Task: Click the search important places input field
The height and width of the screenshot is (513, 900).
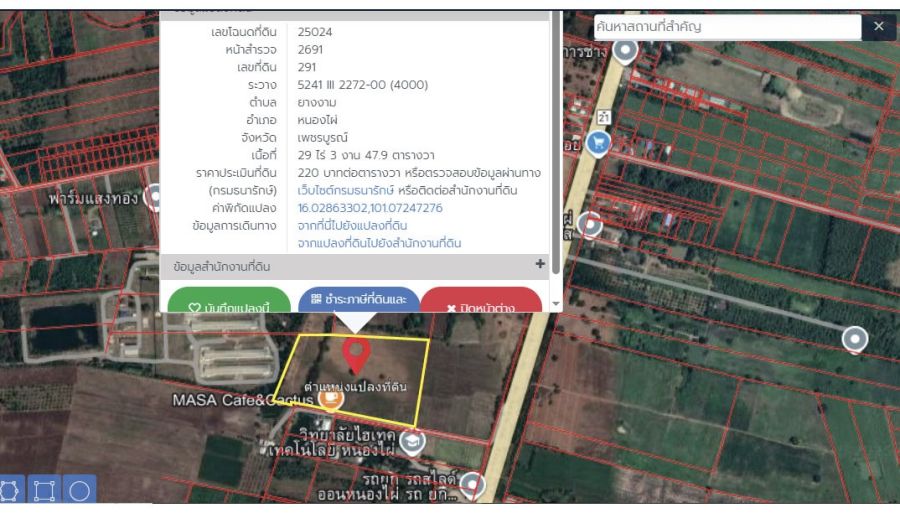Action: click(x=726, y=27)
